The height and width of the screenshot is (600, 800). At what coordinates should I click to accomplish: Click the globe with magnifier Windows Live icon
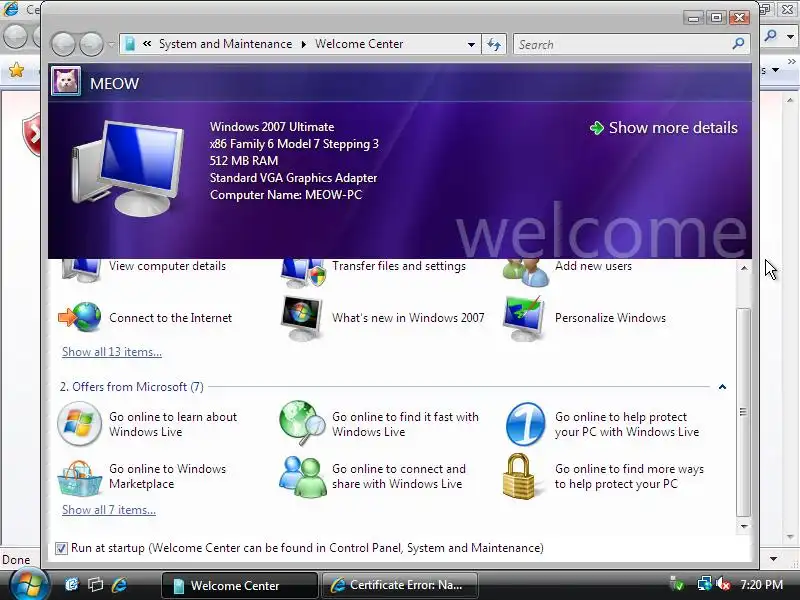point(302,423)
